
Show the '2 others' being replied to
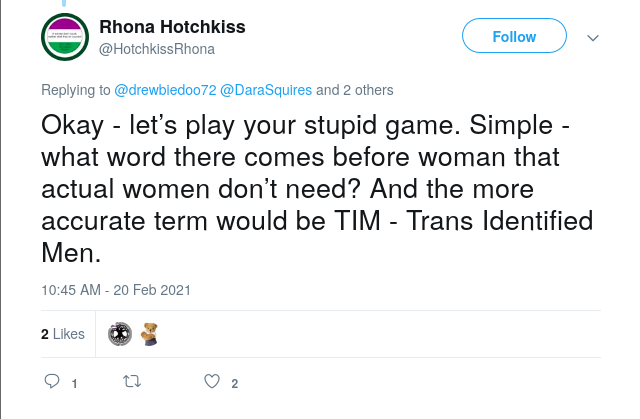point(367,90)
